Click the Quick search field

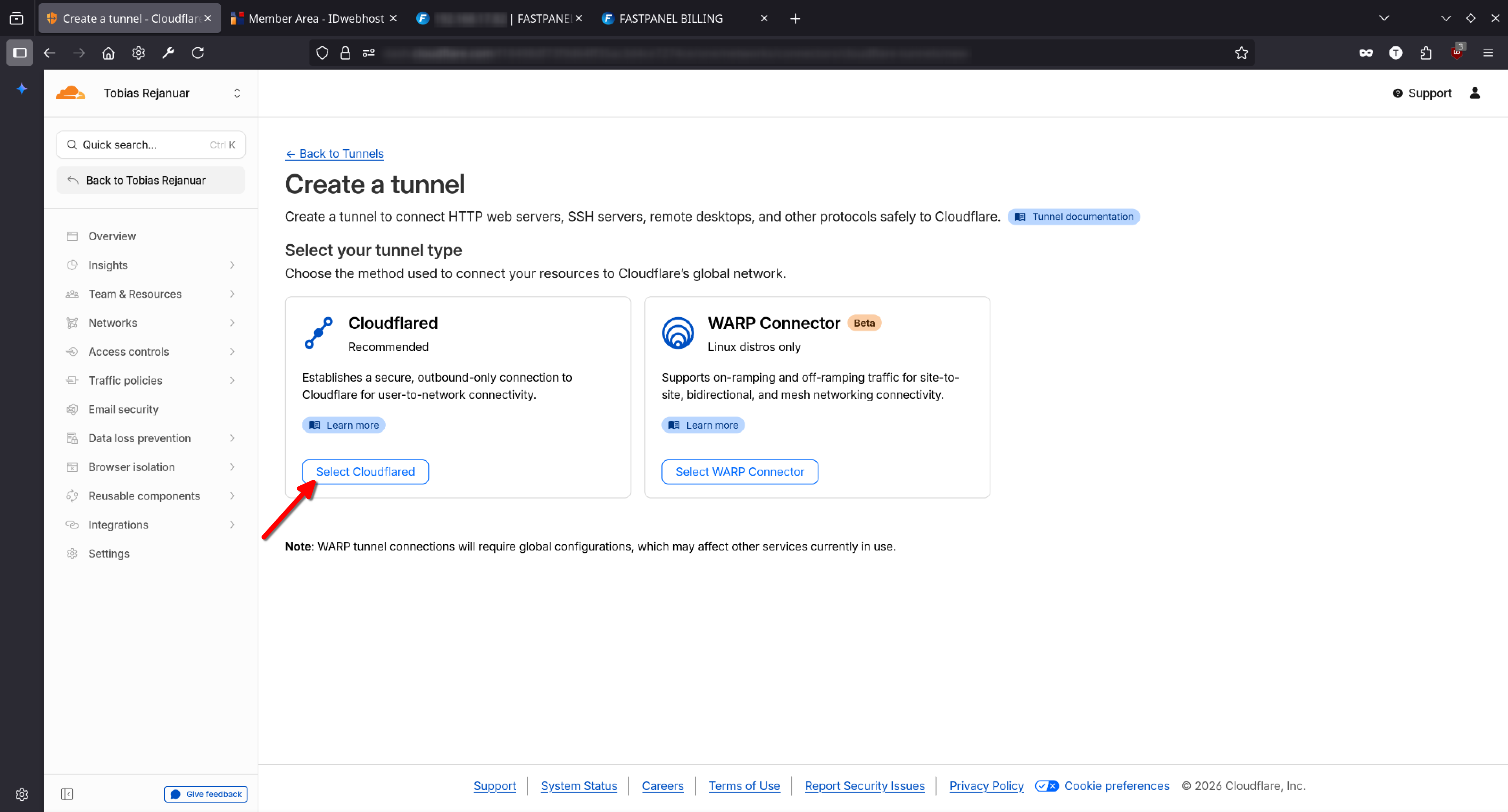coord(151,144)
